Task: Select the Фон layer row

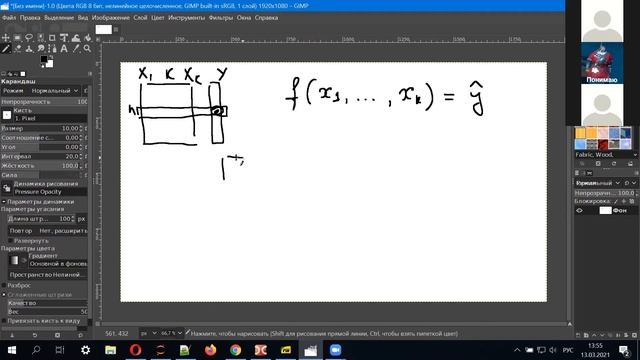Action: pos(606,211)
